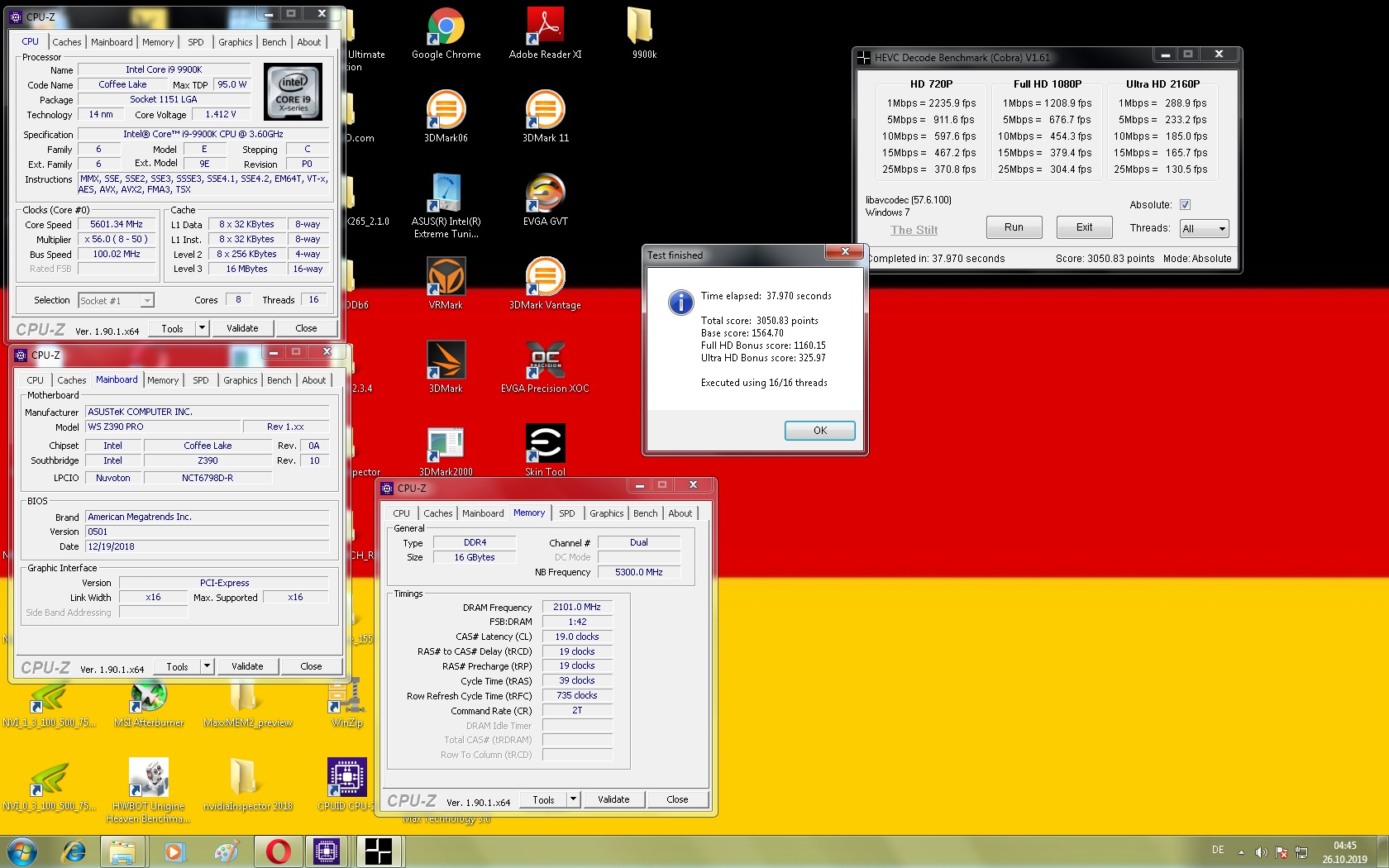Expand Tools arrow in Memory CPU-Z window

coord(573,799)
